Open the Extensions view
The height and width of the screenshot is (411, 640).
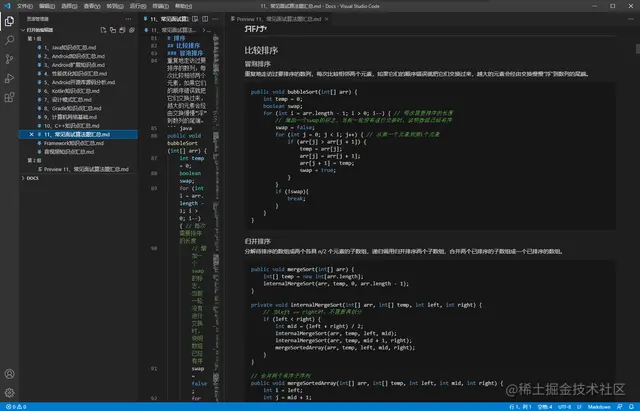point(9,97)
